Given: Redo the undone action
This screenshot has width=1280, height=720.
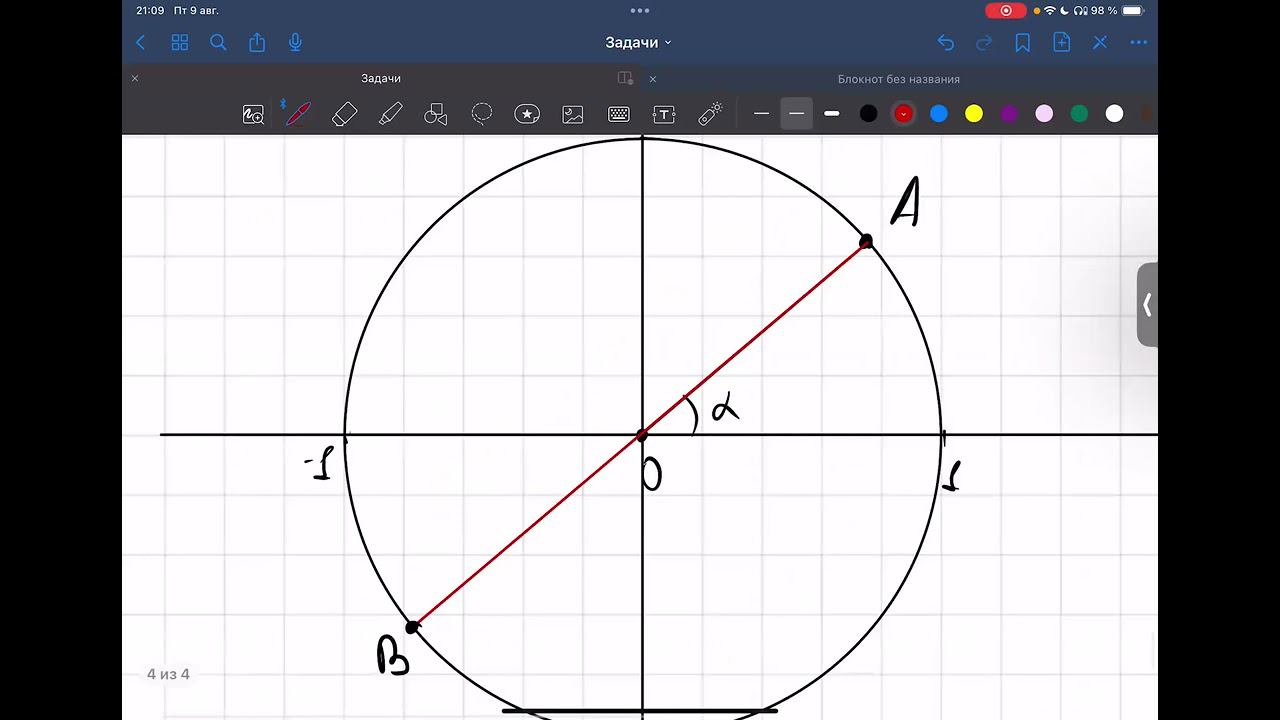Looking at the screenshot, I should 984,42.
